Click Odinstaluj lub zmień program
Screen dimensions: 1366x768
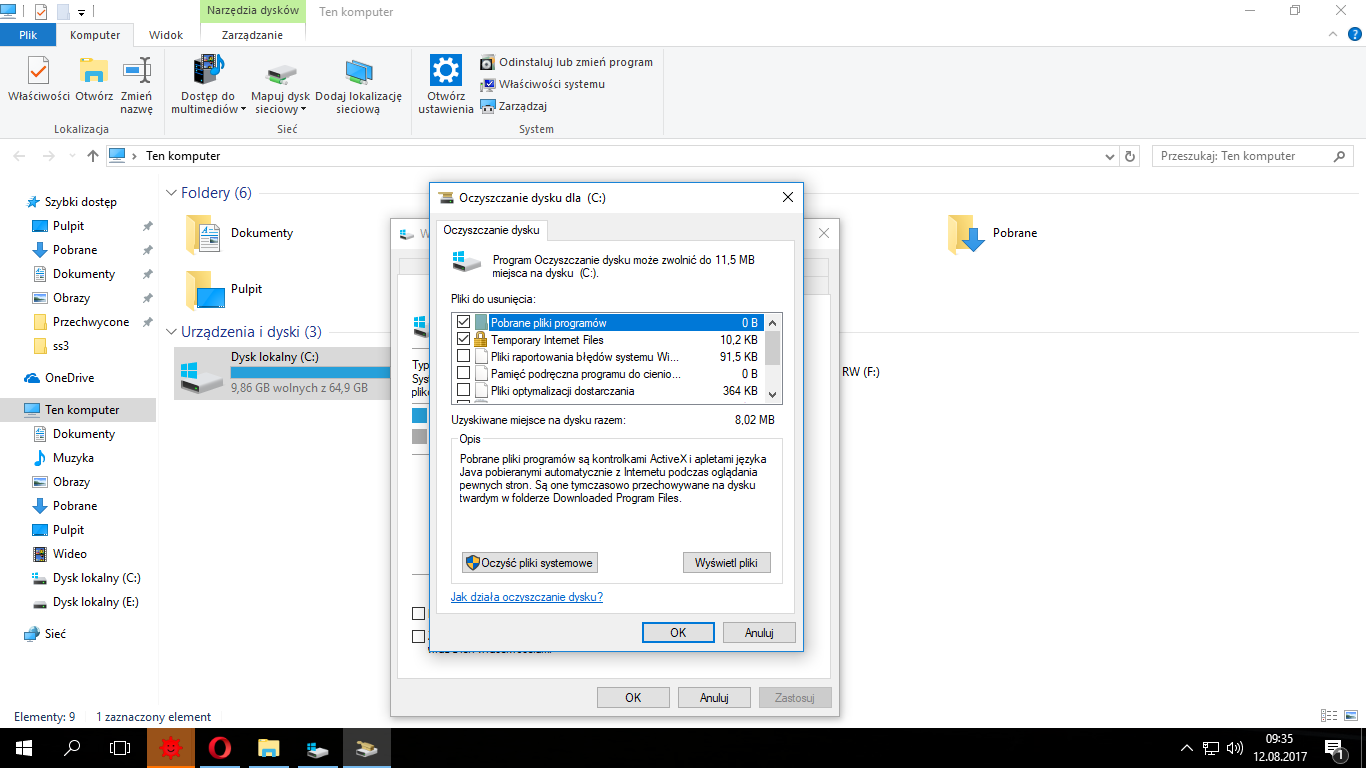(x=566, y=62)
